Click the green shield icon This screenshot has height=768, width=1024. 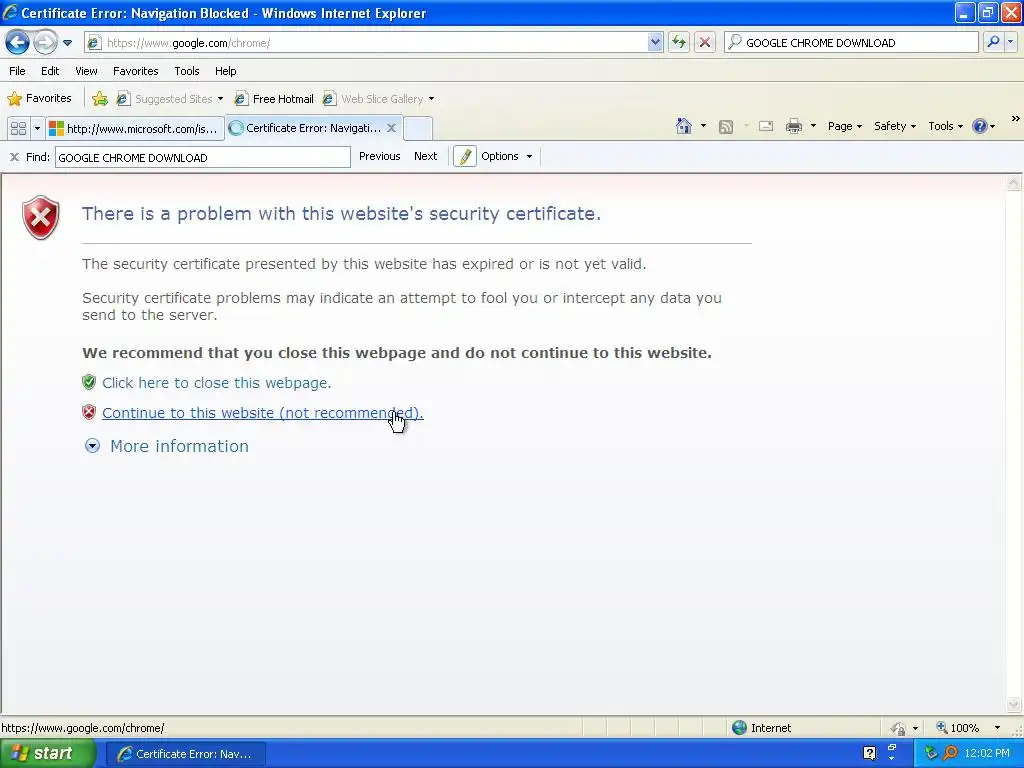tap(89, 382)
